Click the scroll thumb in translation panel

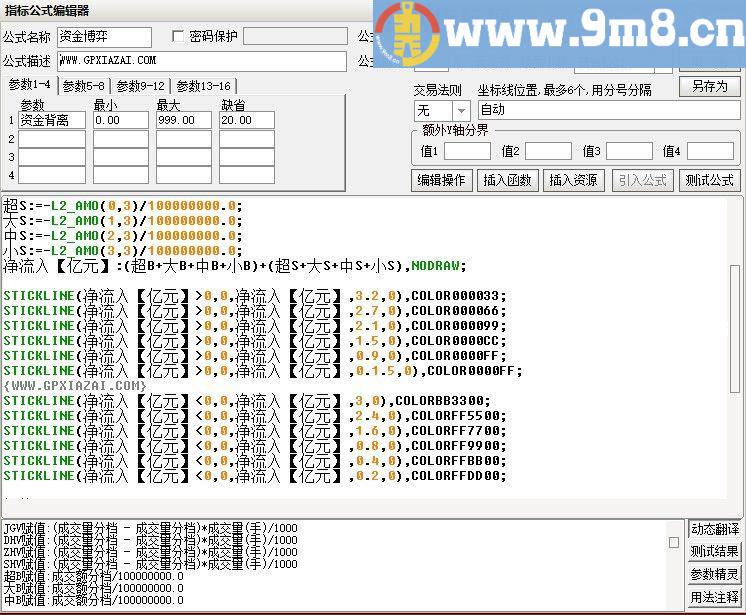(674, 542)
